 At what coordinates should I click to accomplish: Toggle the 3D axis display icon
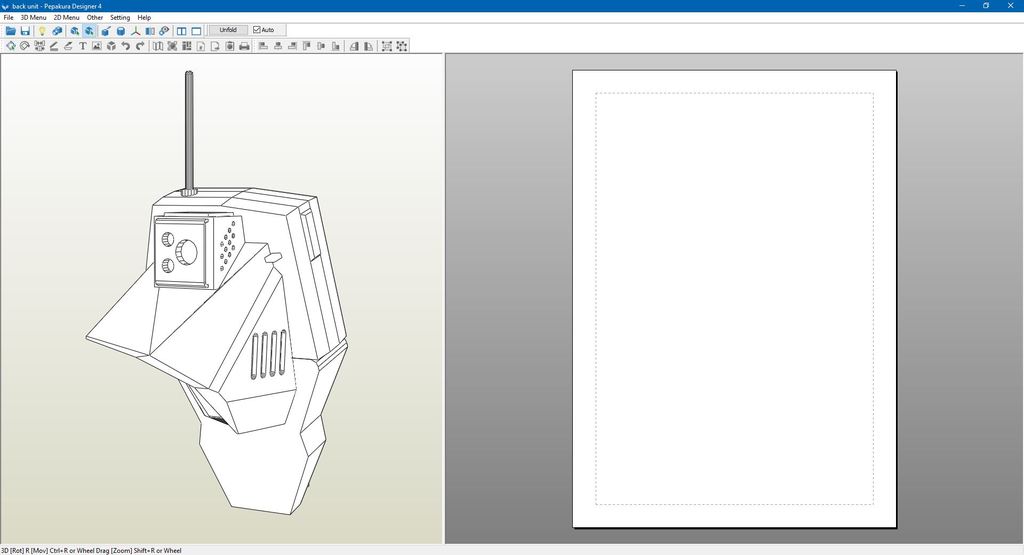[x=135, y=31]
